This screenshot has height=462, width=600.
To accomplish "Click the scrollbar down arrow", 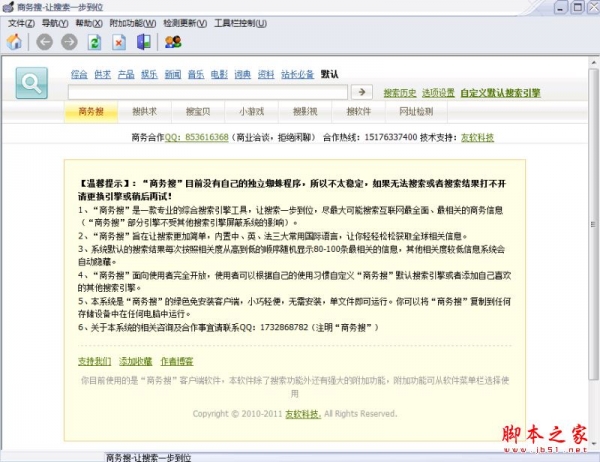I will 593,444.
